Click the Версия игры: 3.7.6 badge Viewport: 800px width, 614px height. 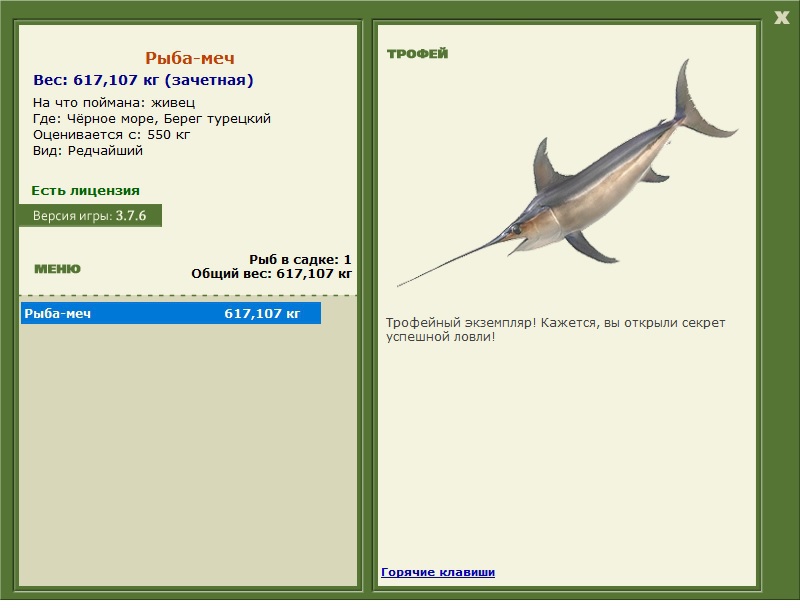tap(90, 215)
